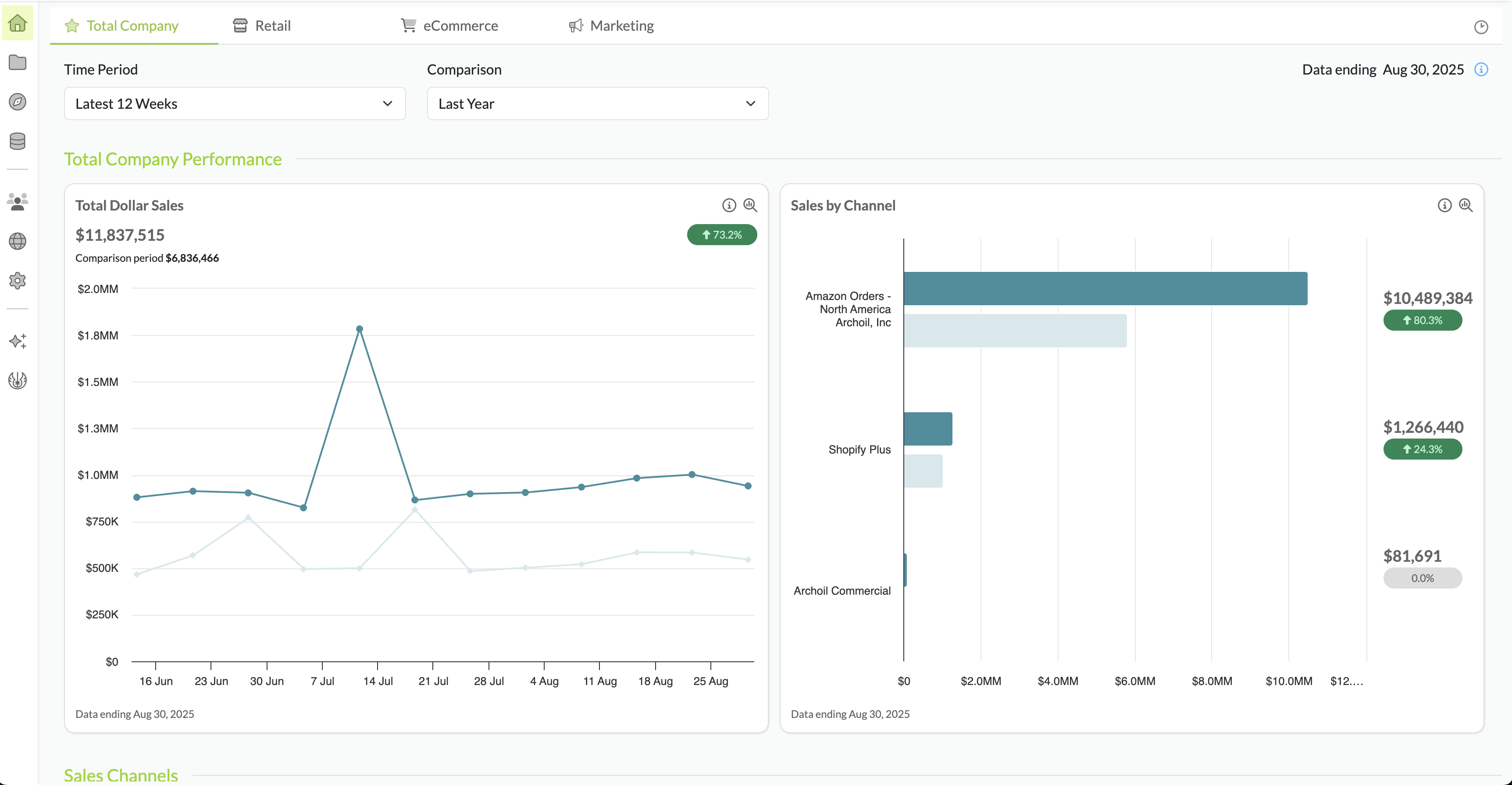1512x785 pixels.
Task: Open the globe icon in sidebar
Action: tap(18, 241)
